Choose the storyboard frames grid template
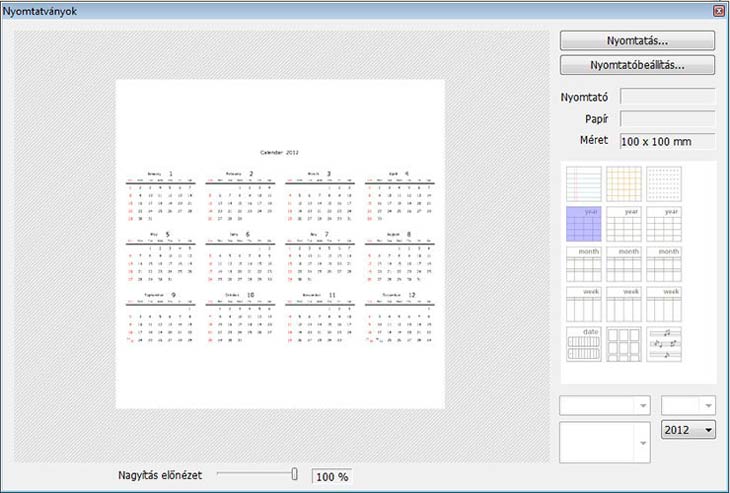The height and width of the screenshot is (493, 730). coord(623,344)
